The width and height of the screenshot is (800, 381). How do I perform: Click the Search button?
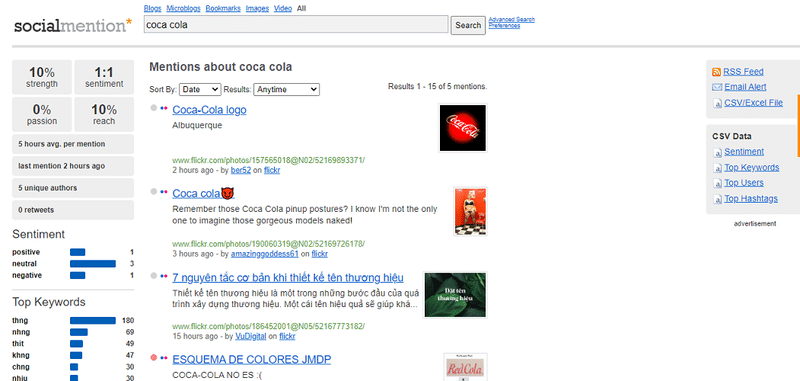[468, 25]
